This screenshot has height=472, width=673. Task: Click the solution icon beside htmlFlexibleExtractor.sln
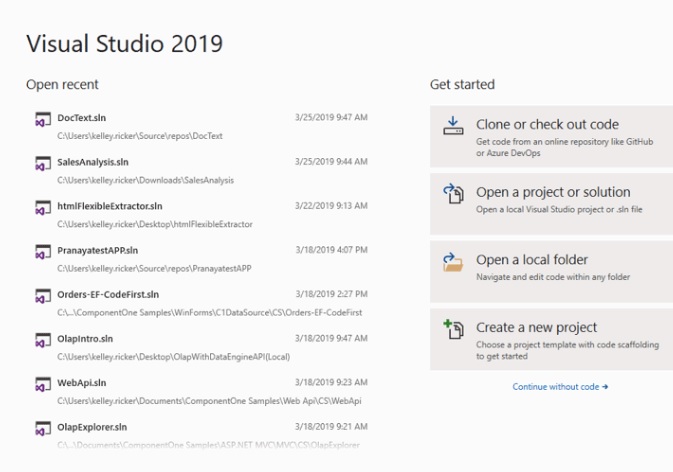tap(43, 208)
